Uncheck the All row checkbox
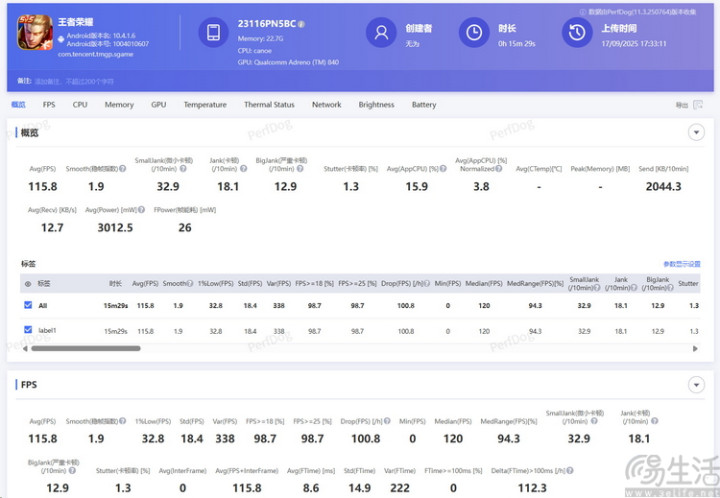 click(28, 305)
